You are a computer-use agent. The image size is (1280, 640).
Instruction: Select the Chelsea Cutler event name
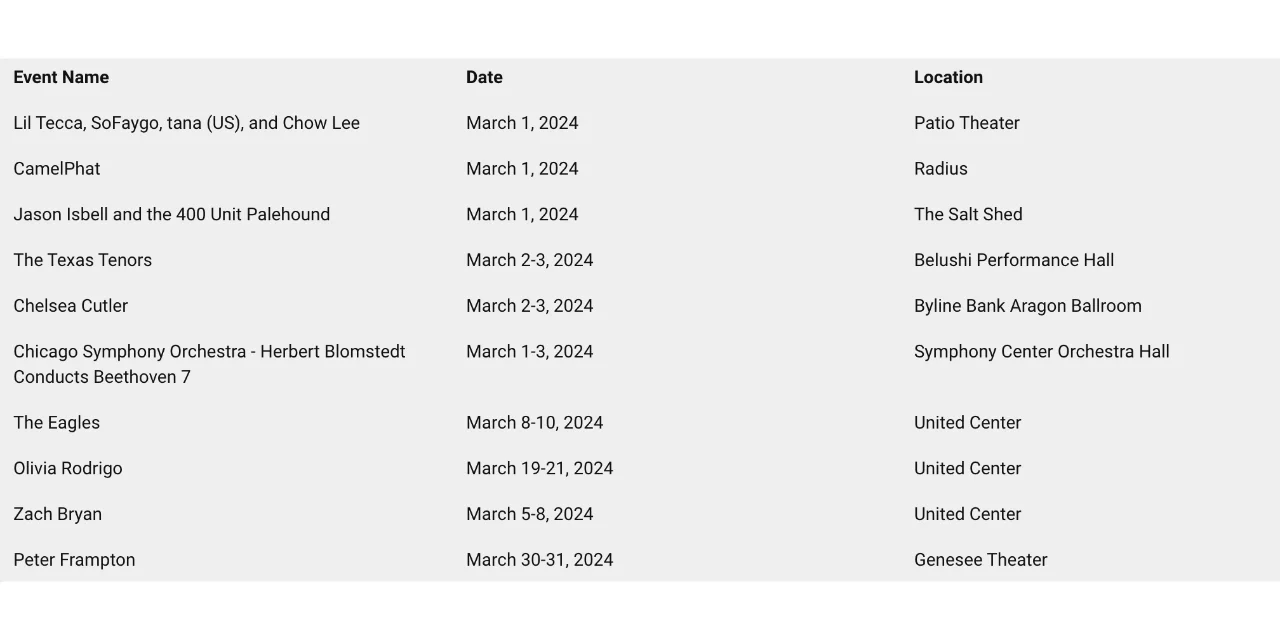(x=70, y=306)
